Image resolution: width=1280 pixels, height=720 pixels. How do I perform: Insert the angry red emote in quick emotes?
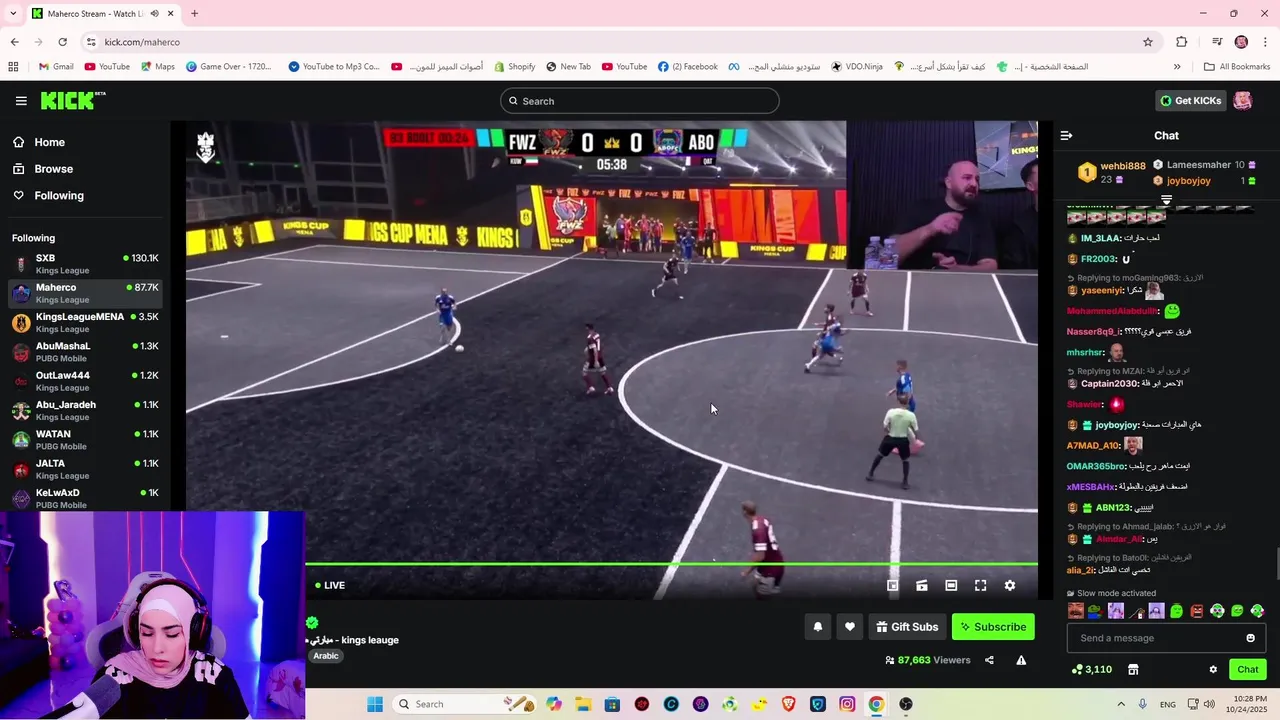(x=1197, y=611)
